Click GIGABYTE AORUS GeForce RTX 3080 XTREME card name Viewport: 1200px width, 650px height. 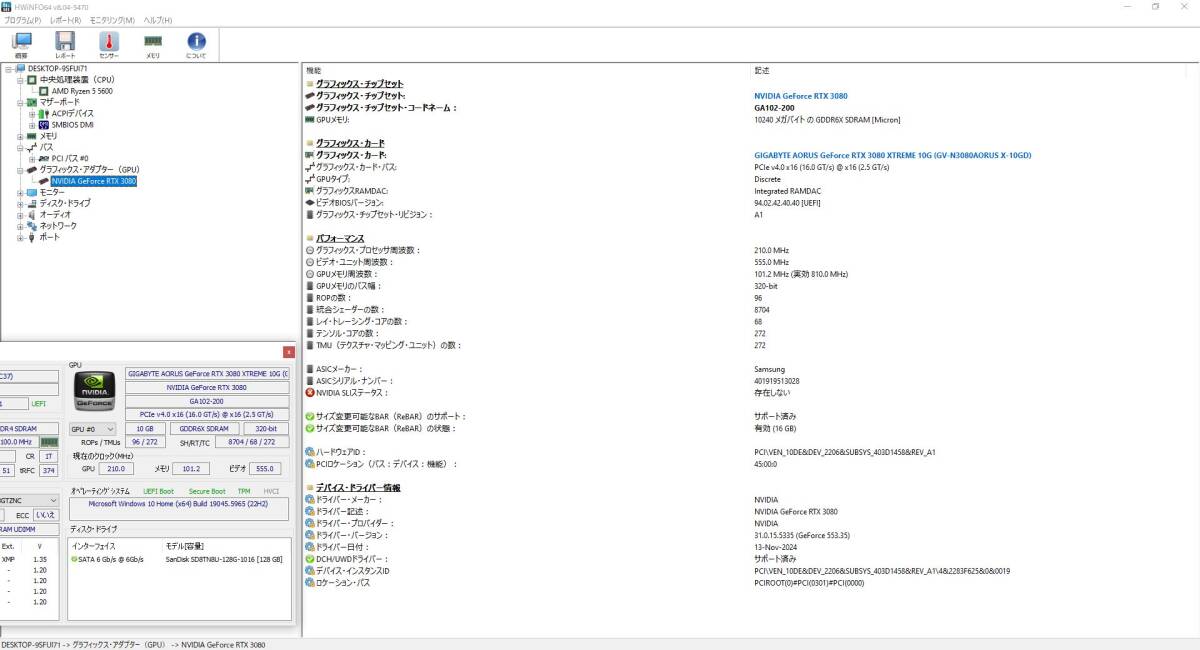click(x=892, y=155)
